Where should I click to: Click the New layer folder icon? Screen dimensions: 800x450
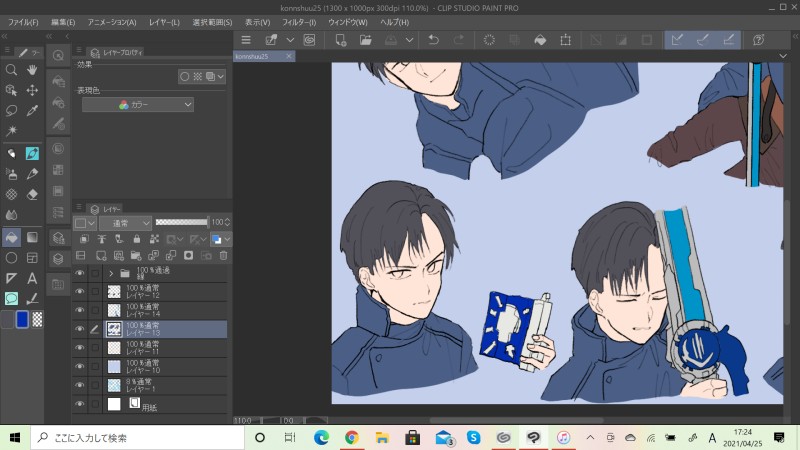tap(136, 256)
